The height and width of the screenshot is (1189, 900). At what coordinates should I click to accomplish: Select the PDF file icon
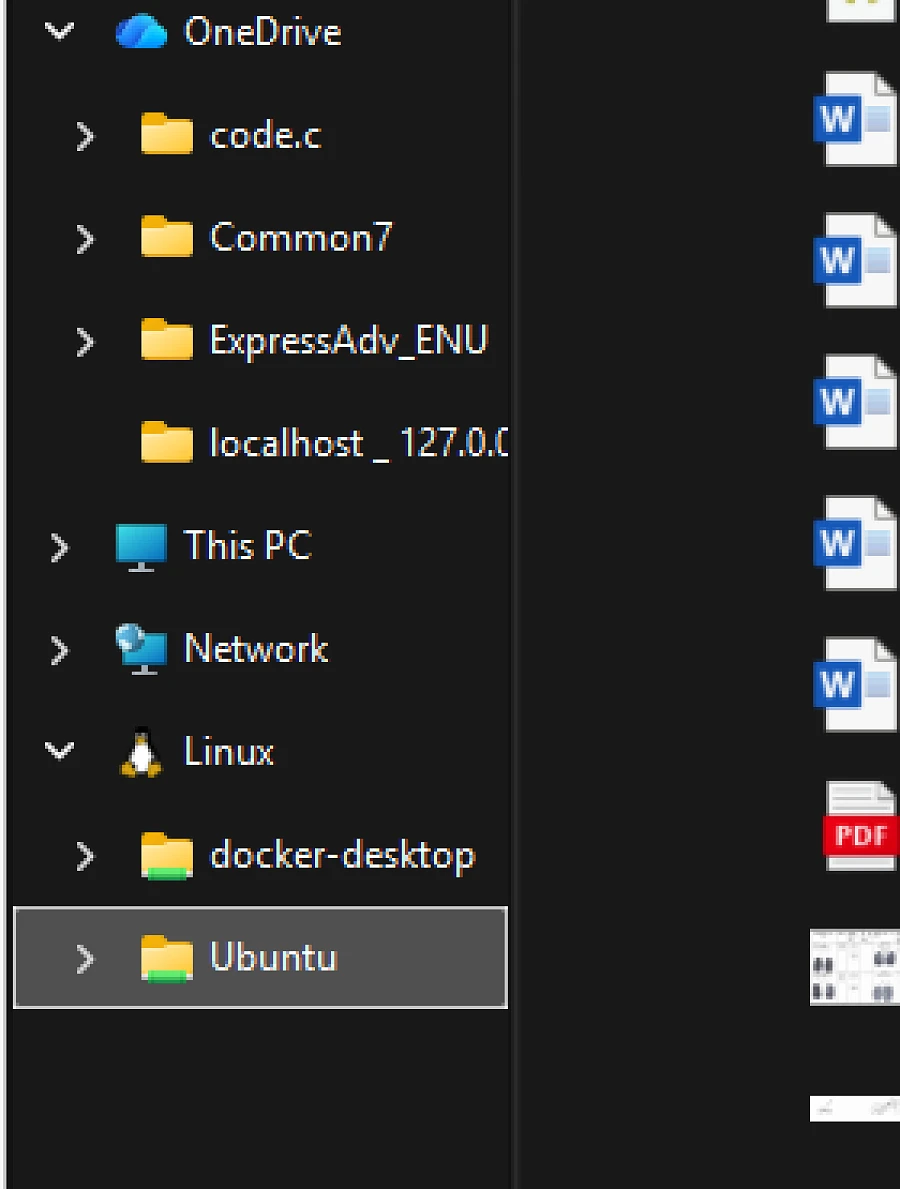(x=861, y=826)
